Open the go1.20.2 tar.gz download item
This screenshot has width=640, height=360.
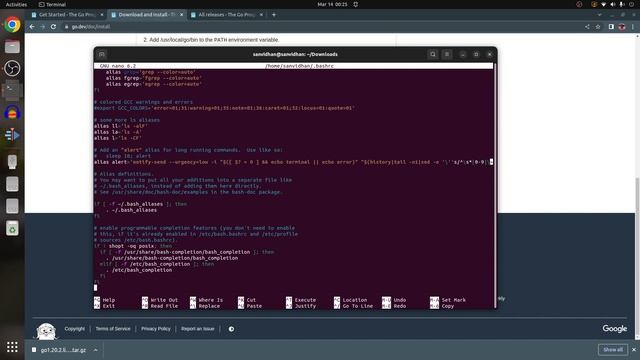[63, 350]
